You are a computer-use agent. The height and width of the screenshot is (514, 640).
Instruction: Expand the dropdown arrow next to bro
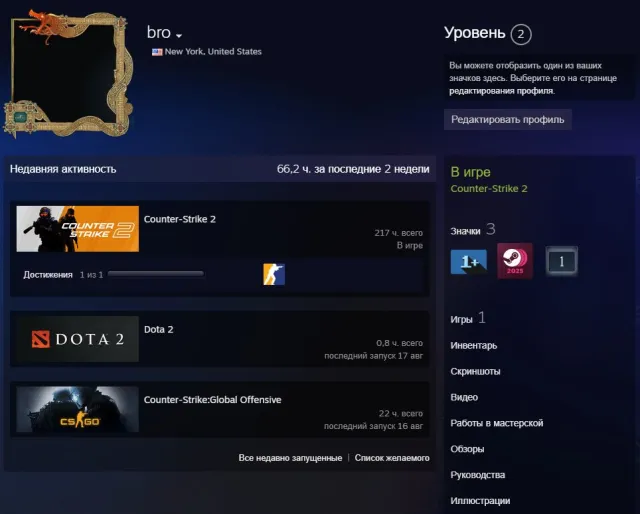click(x=179, y=36)
